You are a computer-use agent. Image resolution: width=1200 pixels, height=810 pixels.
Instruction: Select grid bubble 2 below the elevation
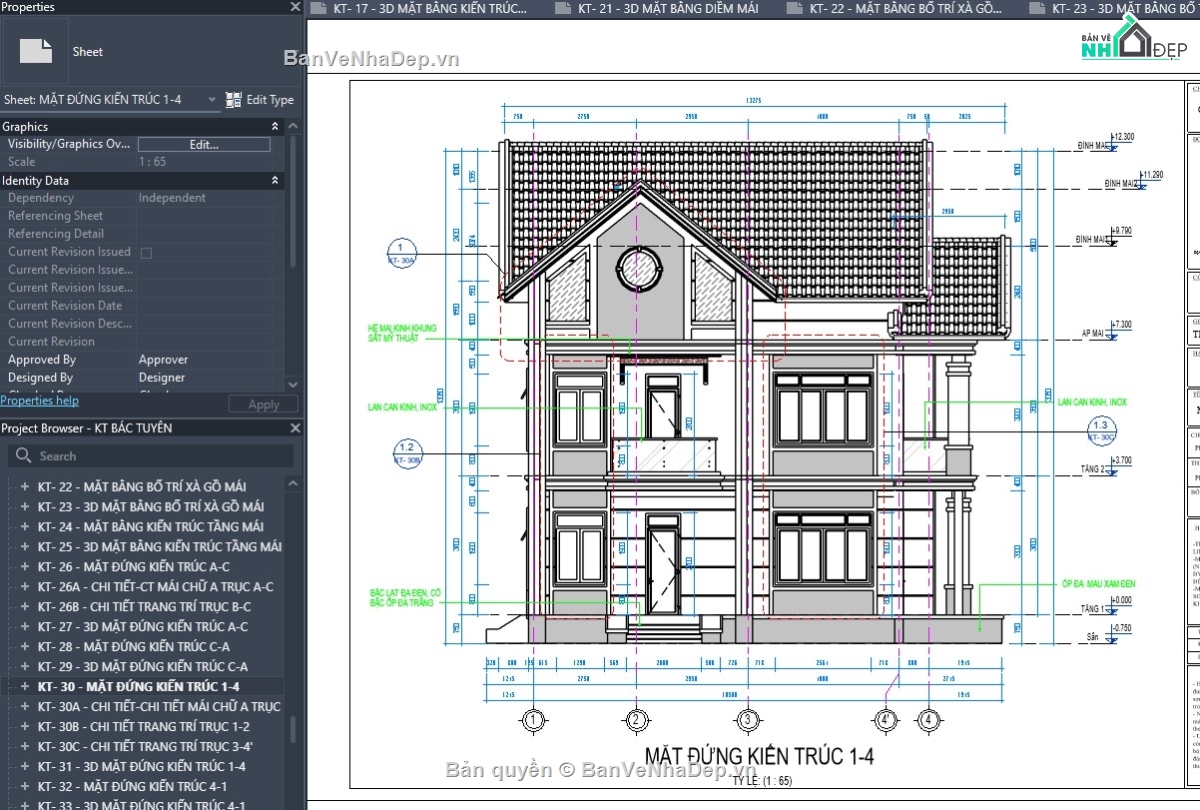(x=636, y=719)
